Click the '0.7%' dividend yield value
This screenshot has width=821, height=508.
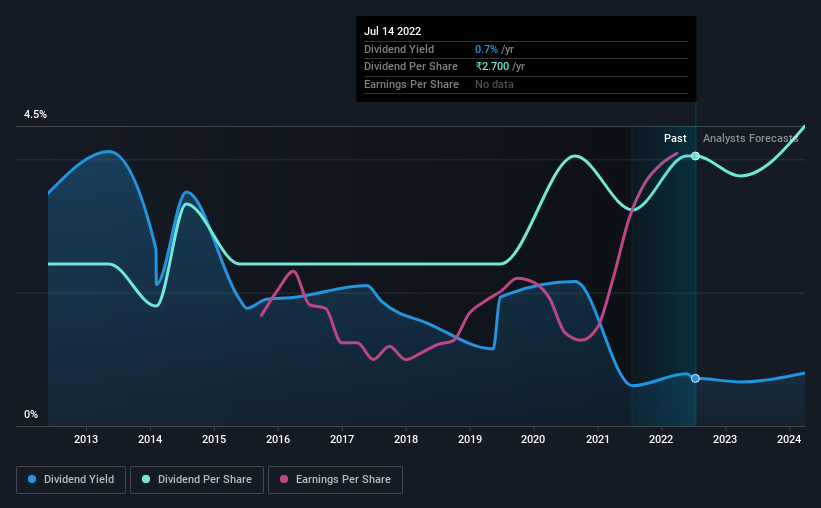pos(486,49)
